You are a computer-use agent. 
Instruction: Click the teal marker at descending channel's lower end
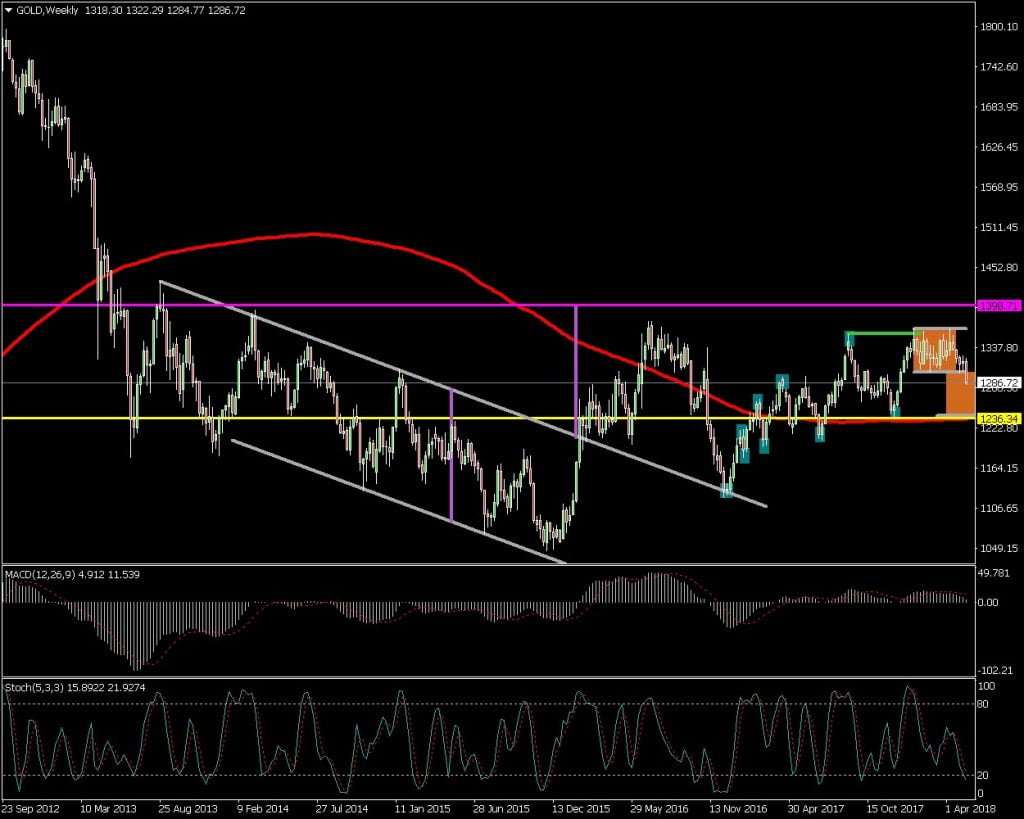coord(728,489)
